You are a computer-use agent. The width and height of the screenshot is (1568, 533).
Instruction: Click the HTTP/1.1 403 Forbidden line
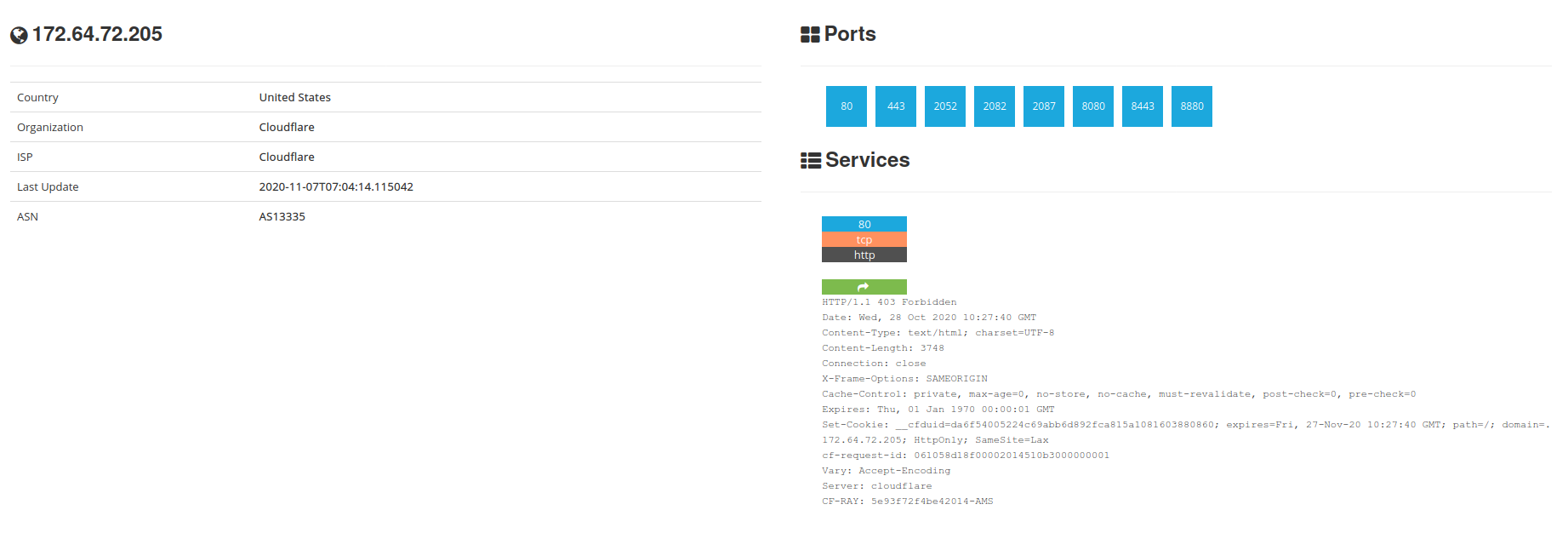889,302
